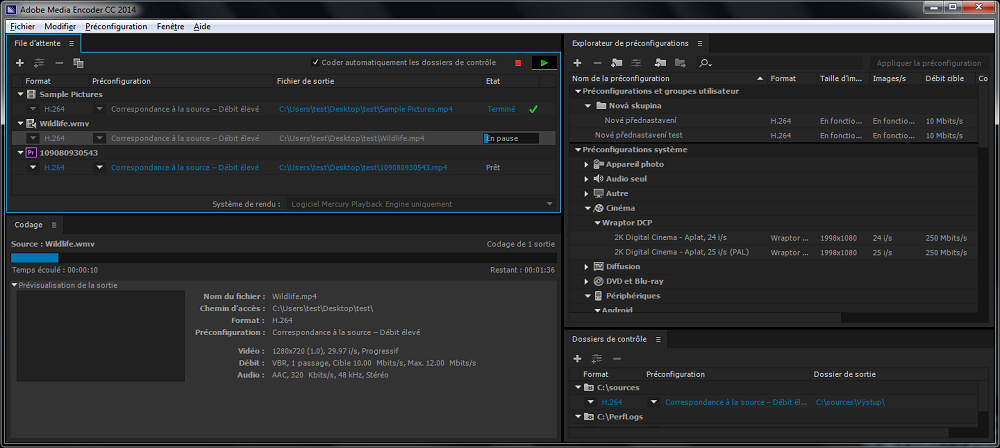1000x448 pixels.
Task: Create new preset group folder icon
Action: 617,63
